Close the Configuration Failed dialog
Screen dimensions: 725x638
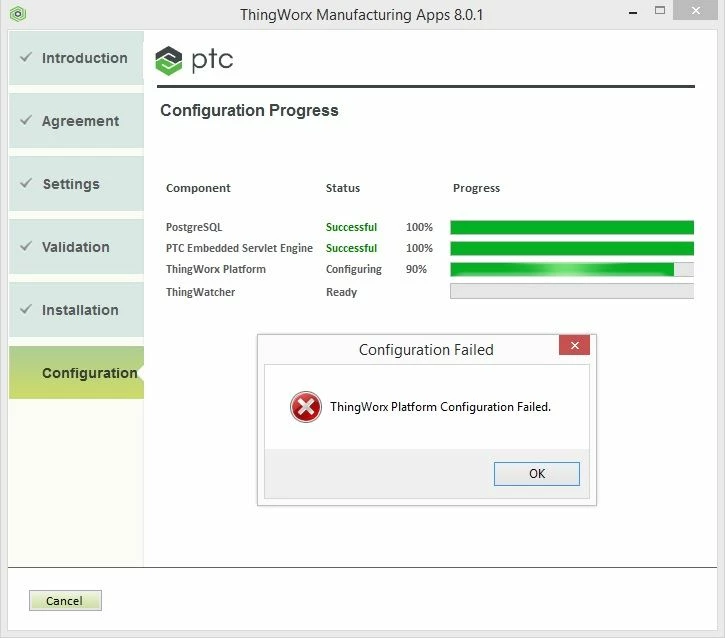pos(574,345)
